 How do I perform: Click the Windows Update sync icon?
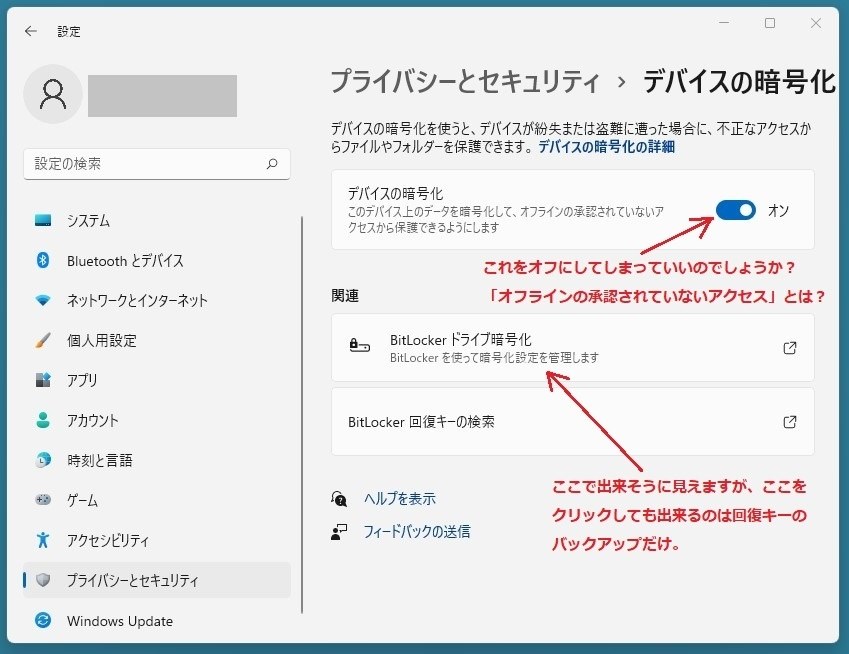click(x=43, y=620)
